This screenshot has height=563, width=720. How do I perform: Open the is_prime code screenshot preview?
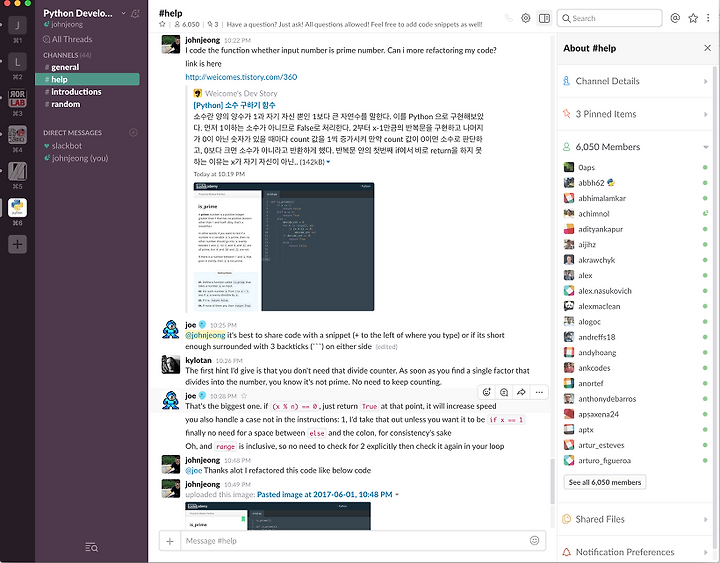284,247
